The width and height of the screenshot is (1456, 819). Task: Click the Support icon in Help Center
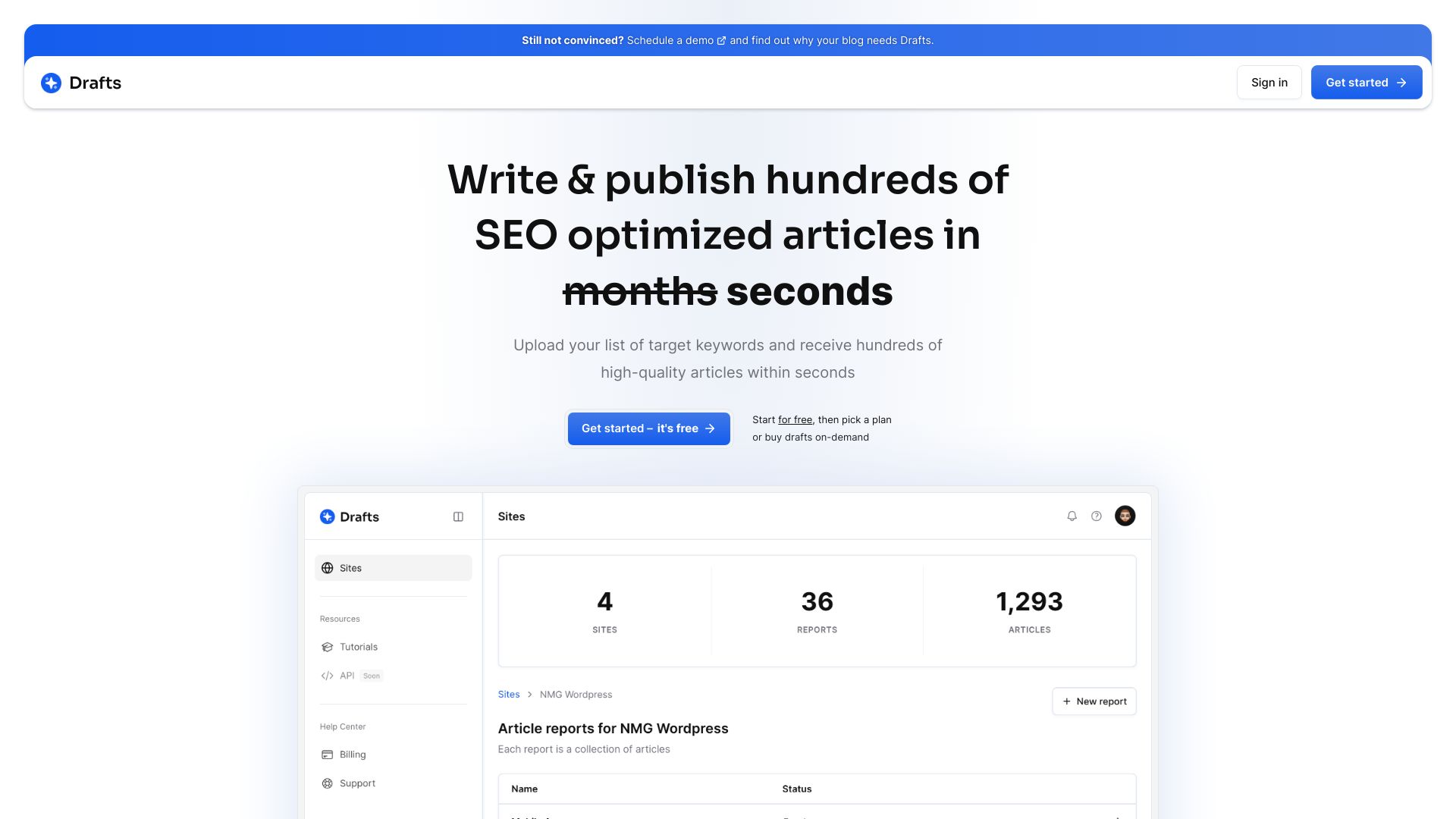(326, 782)
